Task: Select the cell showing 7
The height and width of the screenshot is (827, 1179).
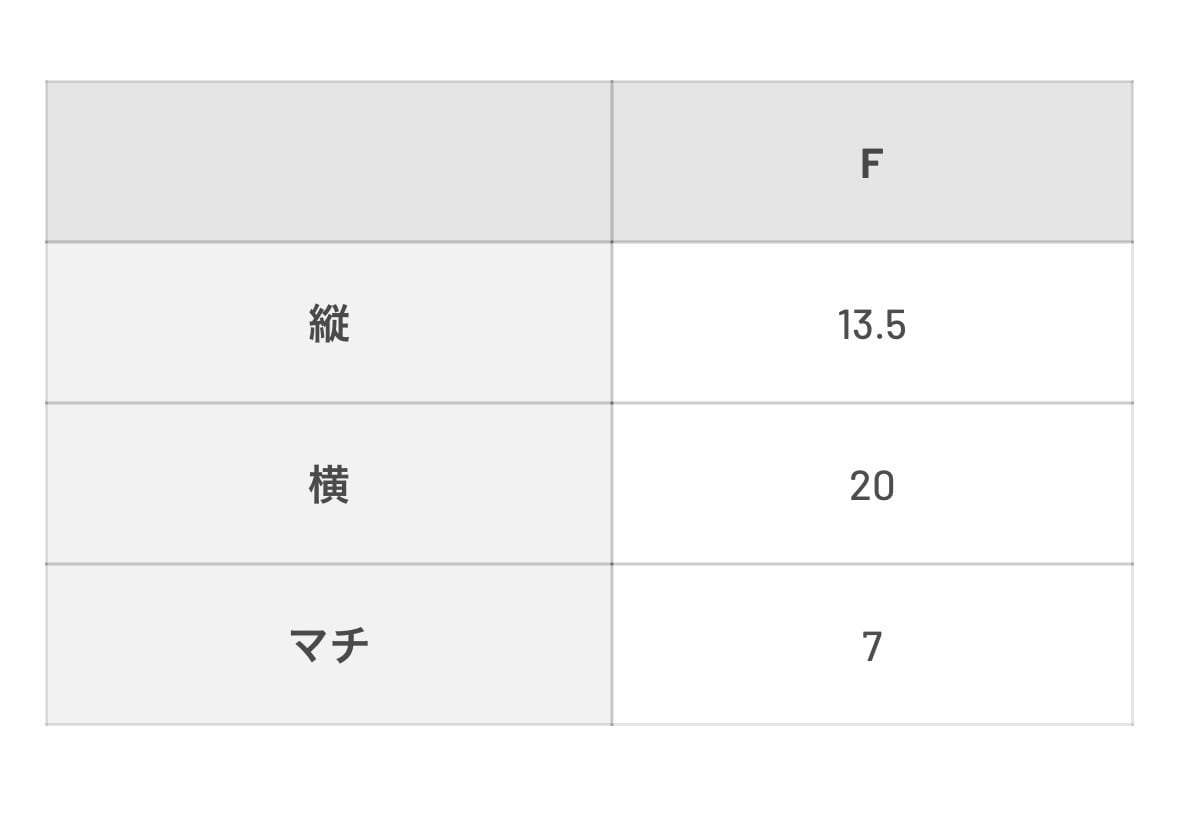Action: tap(871, 646)
